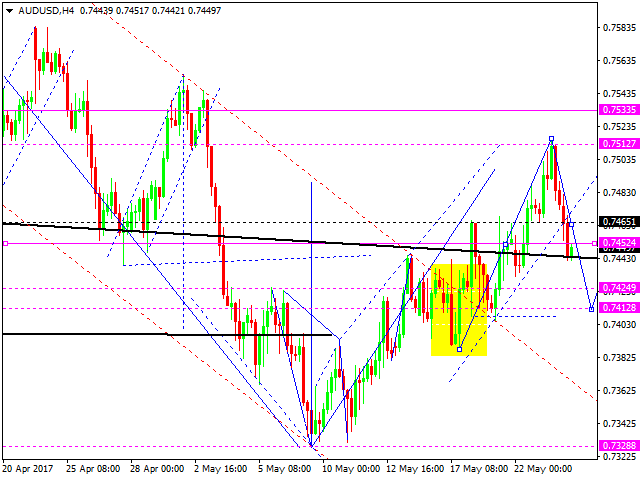Click the 17 May 08:00 time label
640x480 pixels.
[479, 469]
